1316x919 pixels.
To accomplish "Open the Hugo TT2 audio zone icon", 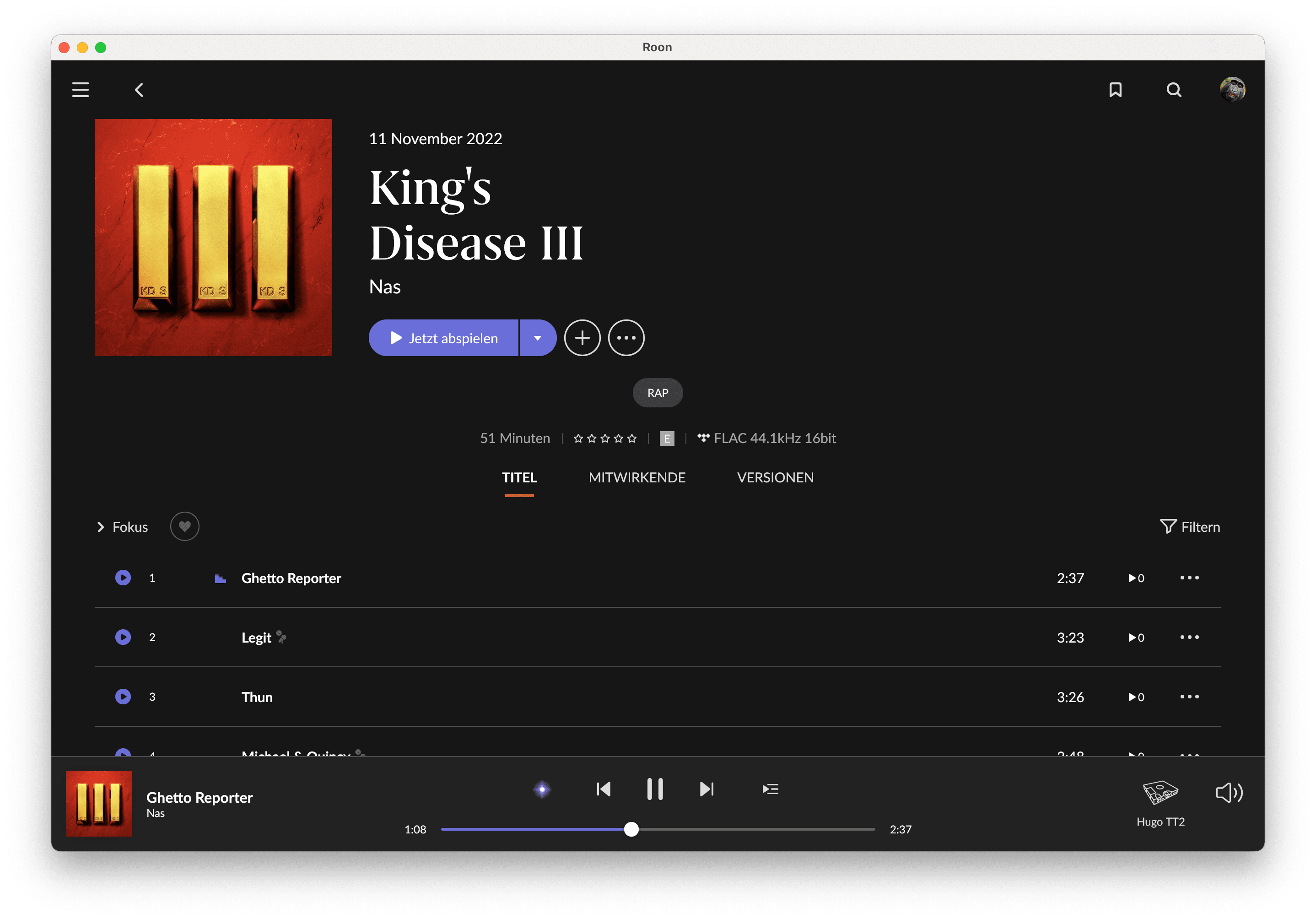I will (1160, 793).
